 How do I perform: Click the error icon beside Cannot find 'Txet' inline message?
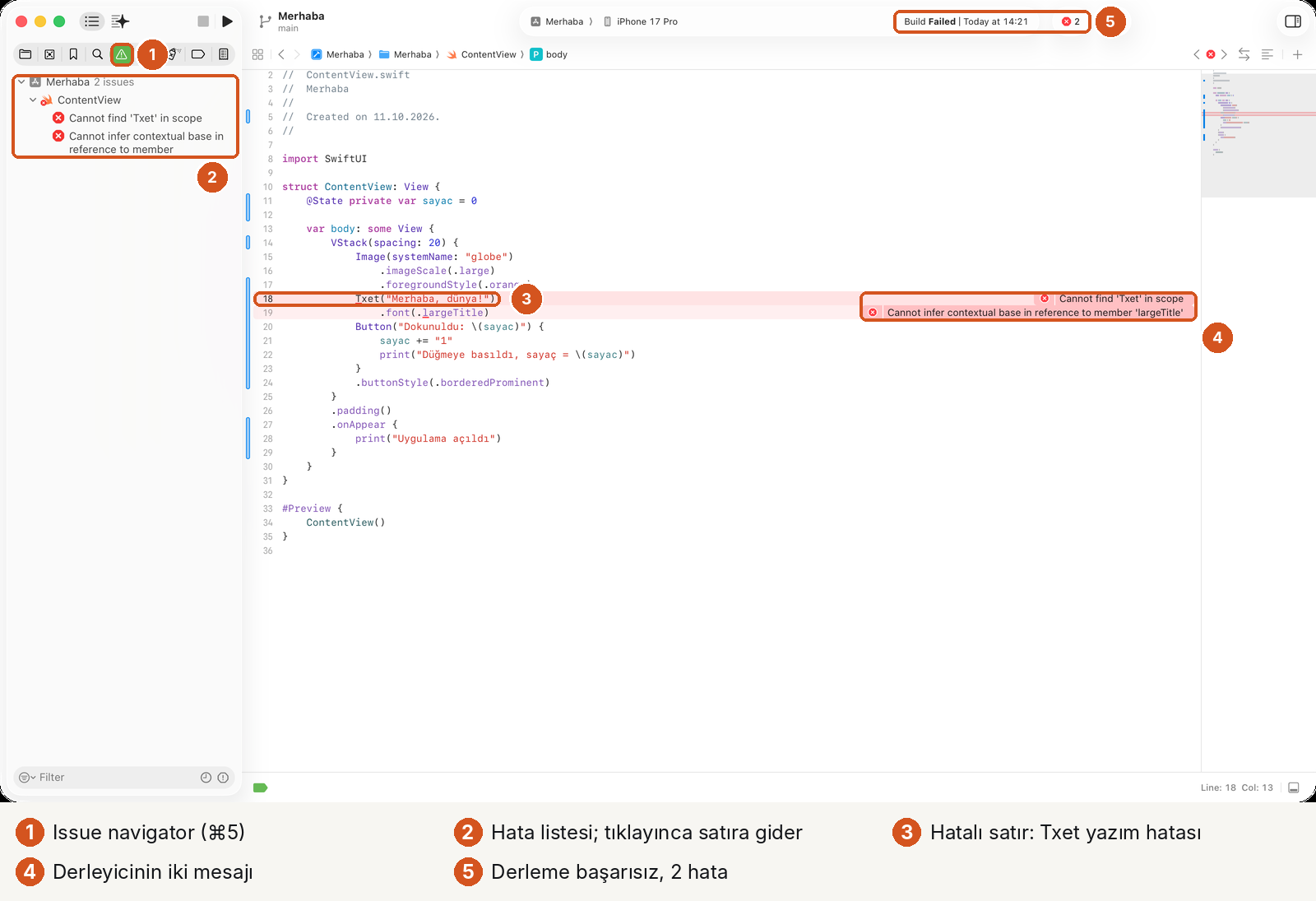[1045, 299]
